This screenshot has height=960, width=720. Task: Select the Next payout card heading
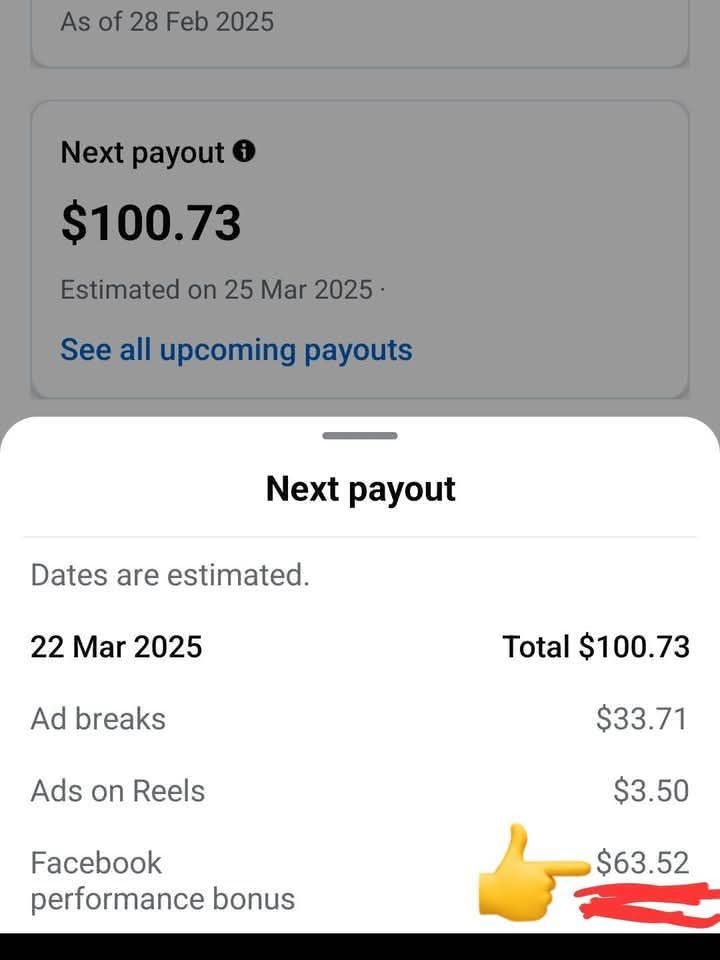[x=142, y=153]
